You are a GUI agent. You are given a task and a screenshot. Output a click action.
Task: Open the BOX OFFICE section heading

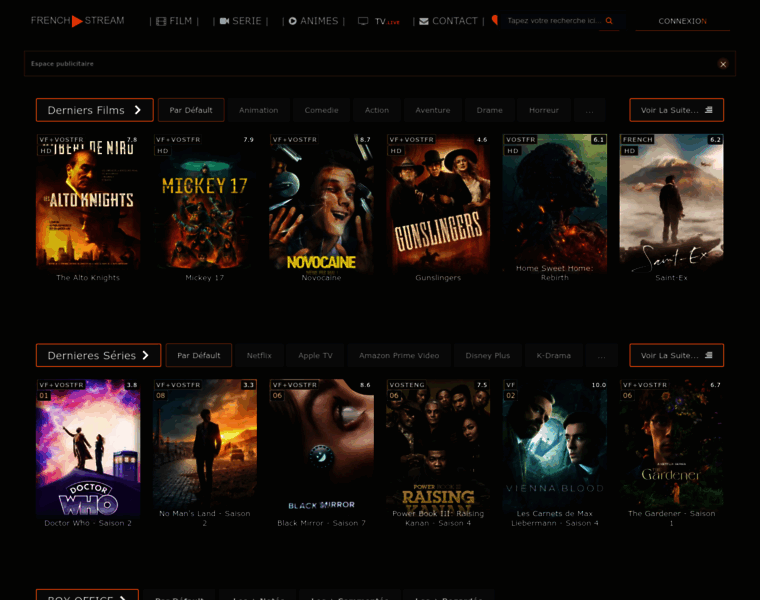(x=87, y=595)
